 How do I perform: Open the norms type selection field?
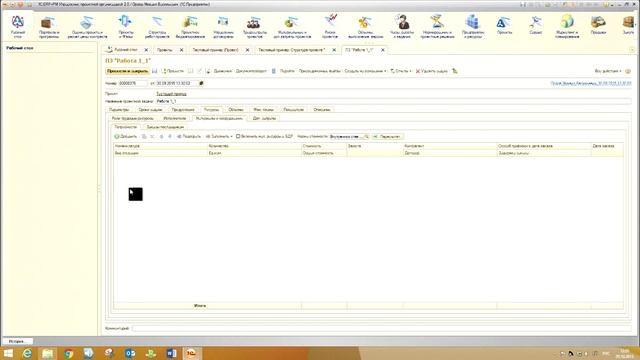(349, 136)
